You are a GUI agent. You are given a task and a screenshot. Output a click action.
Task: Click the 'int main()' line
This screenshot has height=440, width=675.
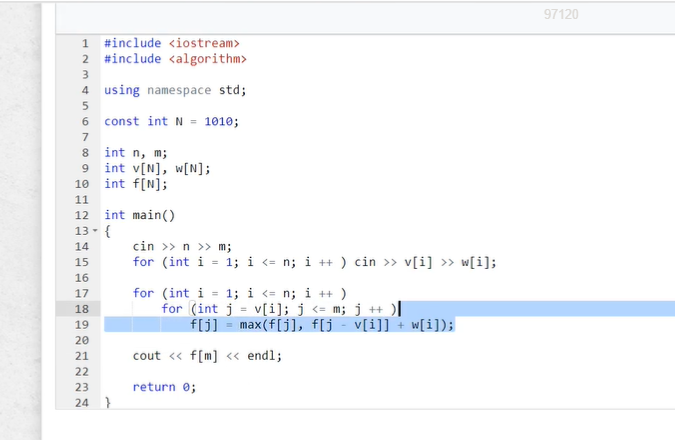pyautogui.click(x=139, y=215)
